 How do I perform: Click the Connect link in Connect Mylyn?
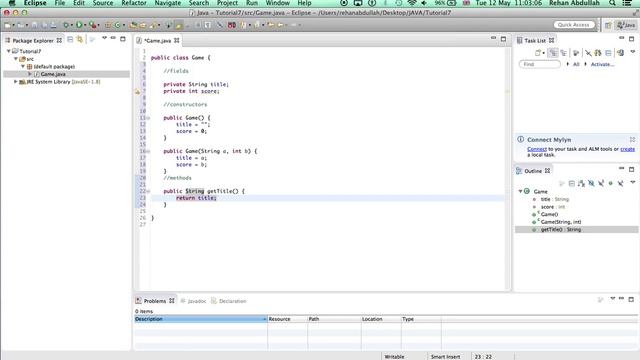537,149
